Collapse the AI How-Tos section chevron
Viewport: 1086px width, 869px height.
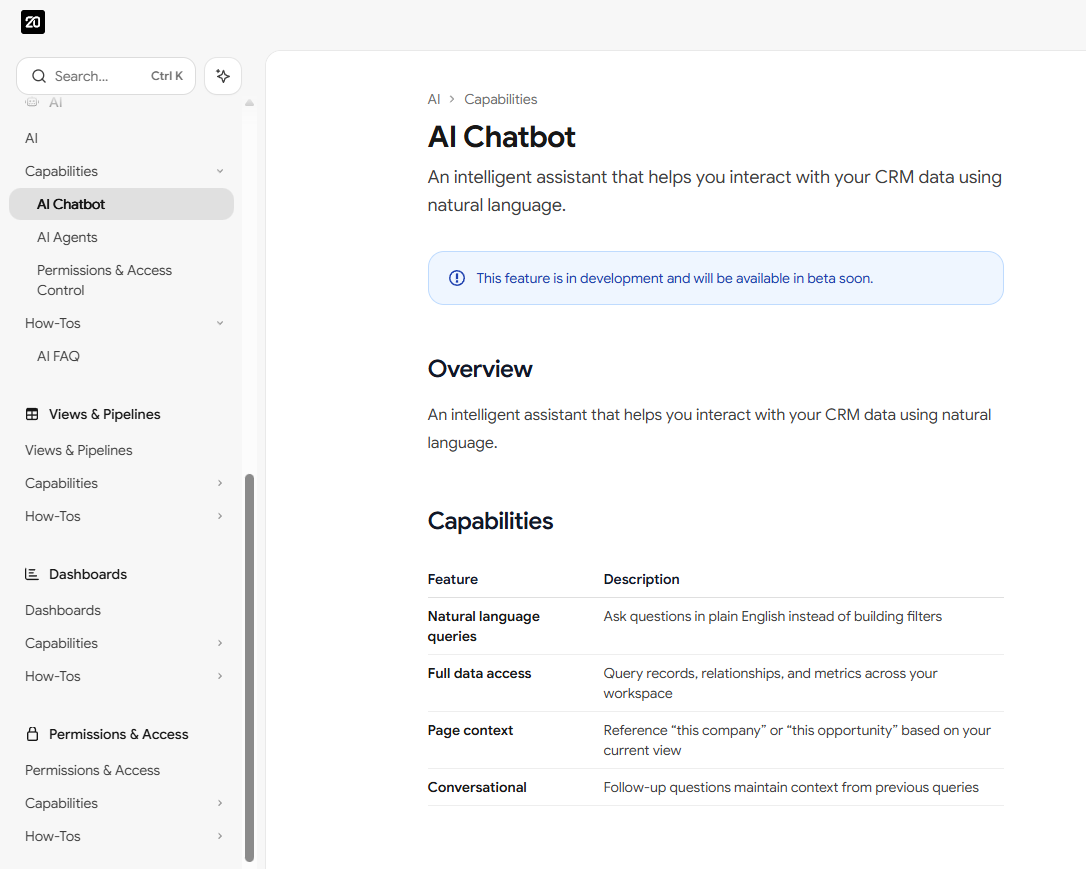pyautogui.click(x=220, y=323)
